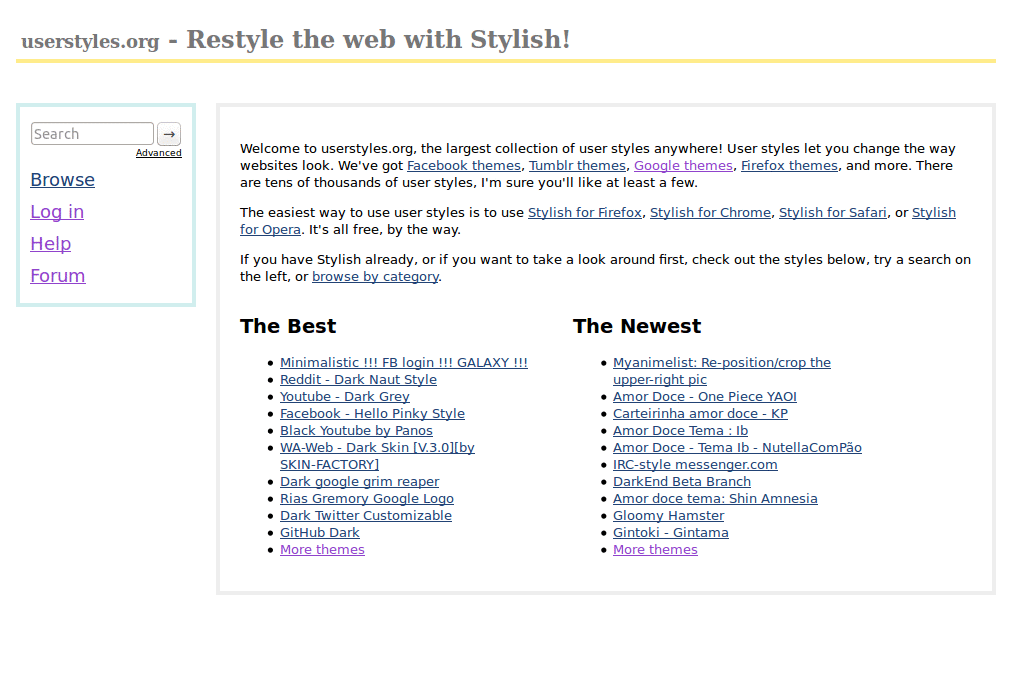Follow the Stylish for Safari link
The height and width of the screenshot is (695, 1024).
[833, 213]
